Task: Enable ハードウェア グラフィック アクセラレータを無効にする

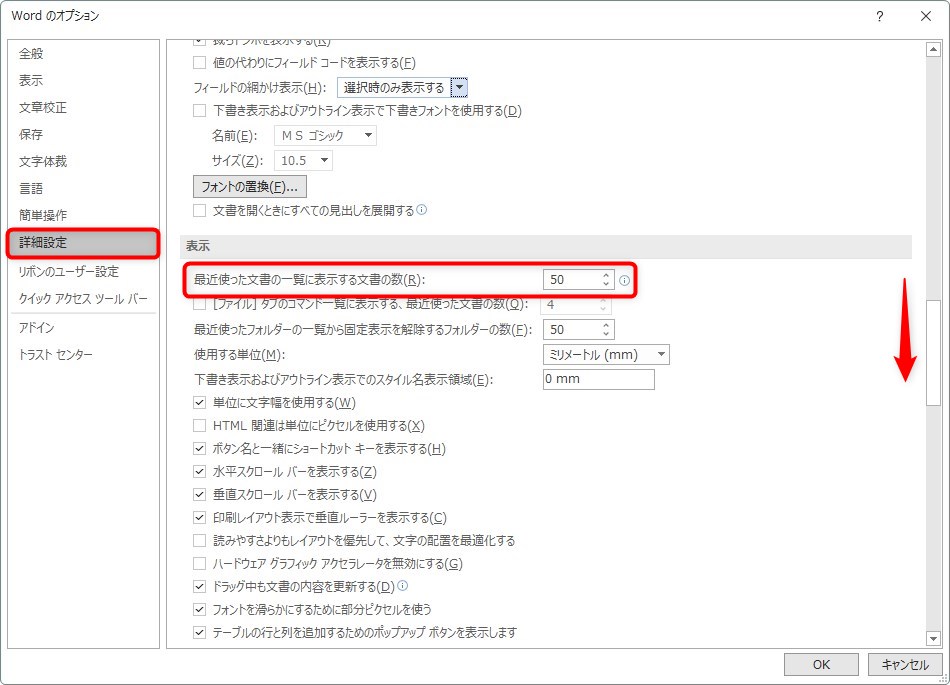Action: 200,564
